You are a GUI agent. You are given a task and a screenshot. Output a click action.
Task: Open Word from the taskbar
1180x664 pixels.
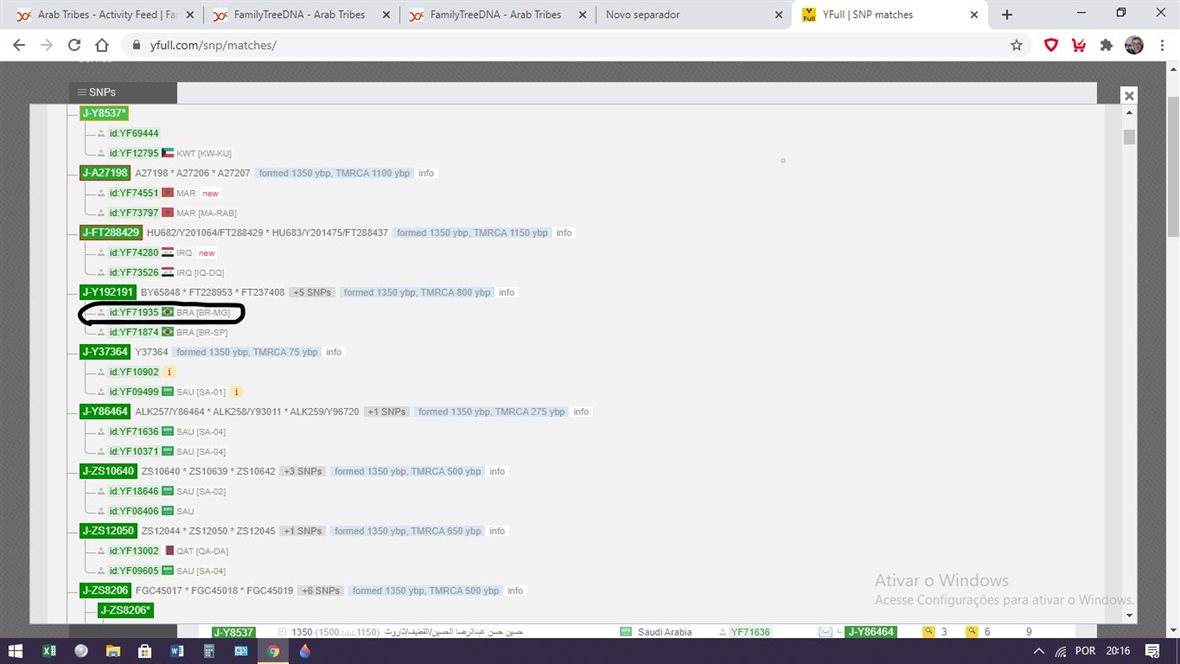pos(177,650)
